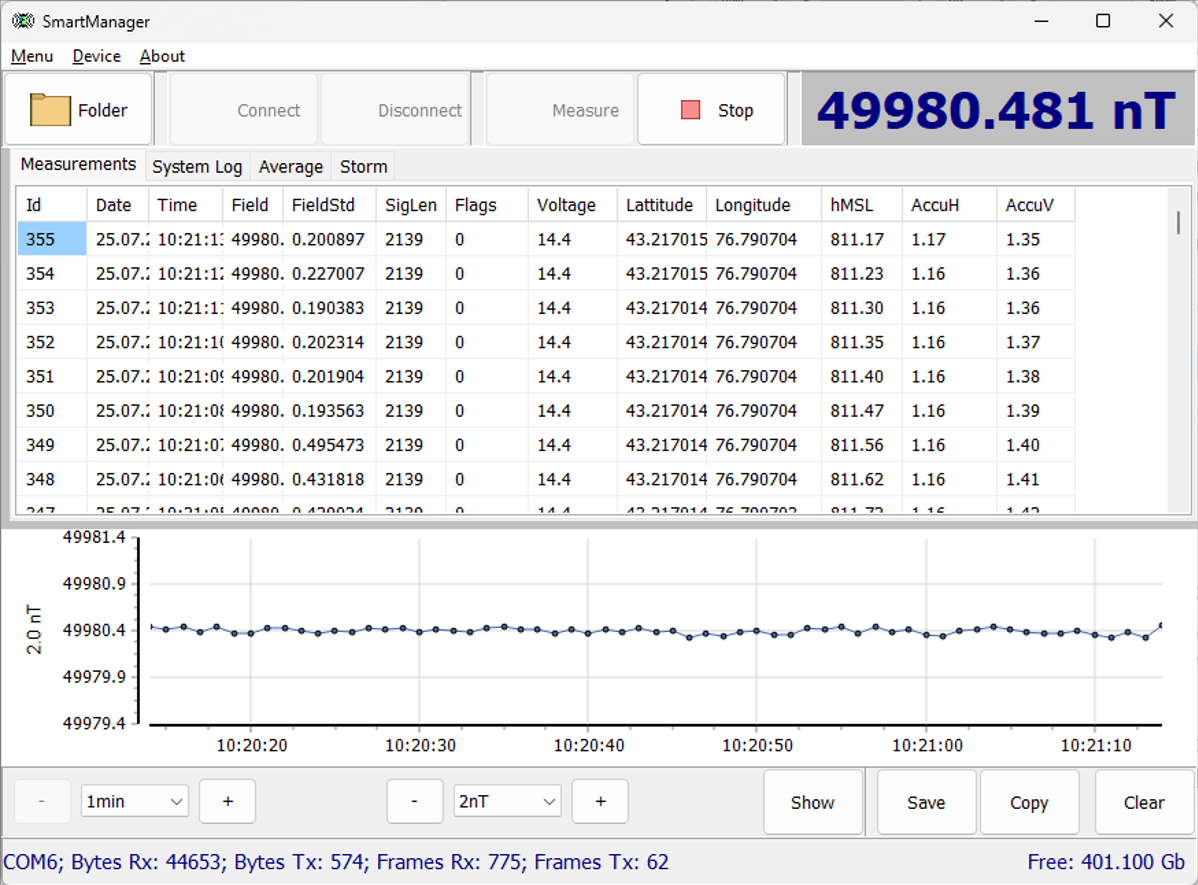The image size is (1198, 885).
Task: Expand the 2nT scale dropdown
Action: [x=507, y=801]
